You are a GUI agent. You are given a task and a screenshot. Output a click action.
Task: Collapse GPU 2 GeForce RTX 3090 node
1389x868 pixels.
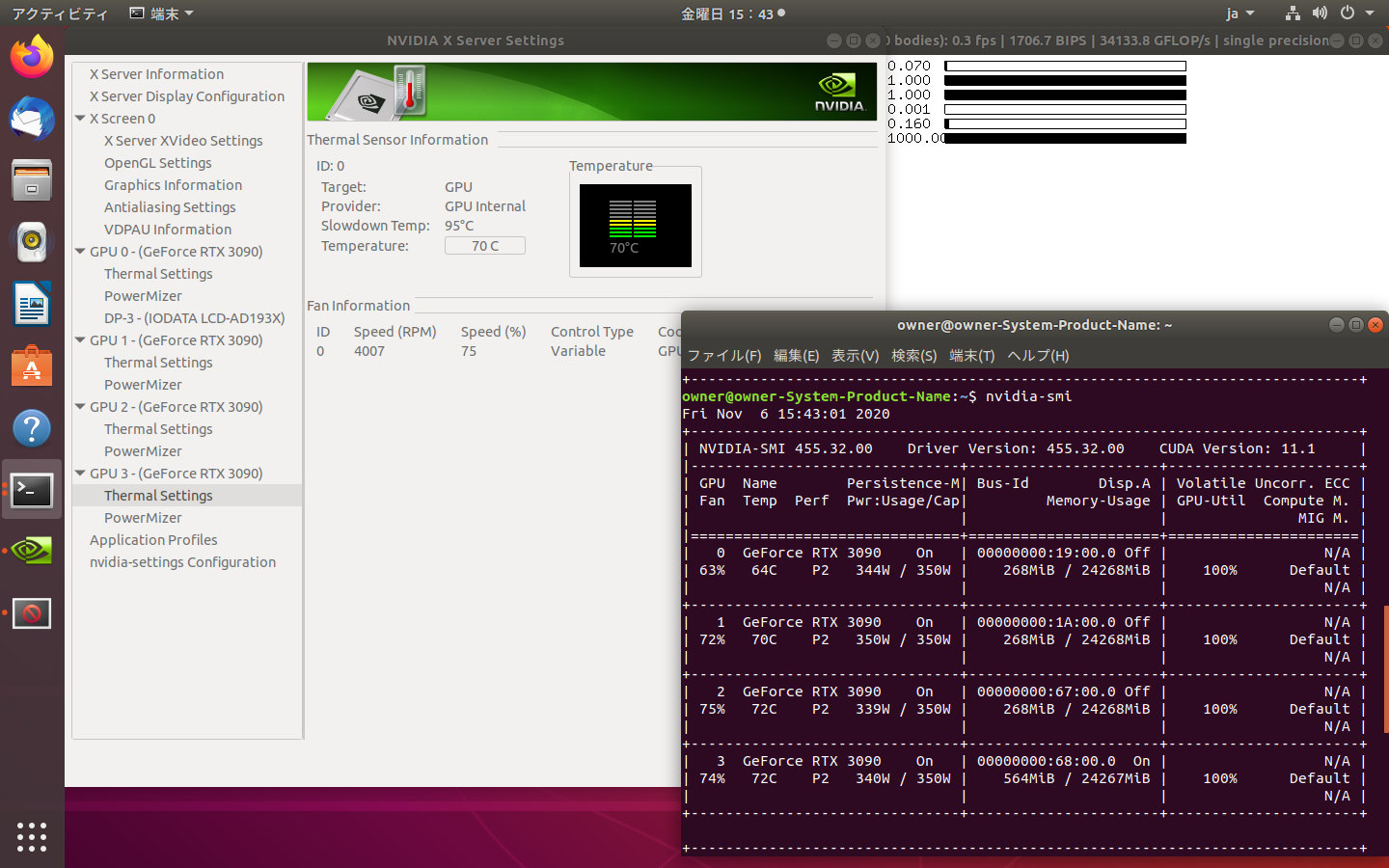tap(80, 407)
